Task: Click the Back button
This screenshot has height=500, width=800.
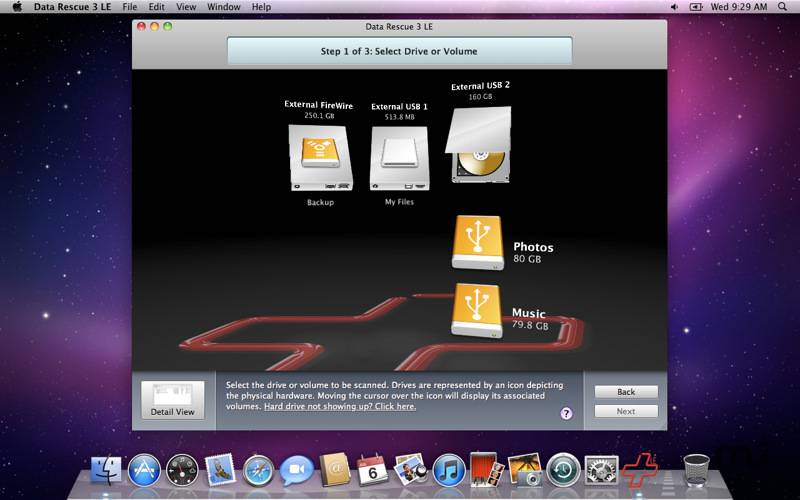Action: [626, 392]
